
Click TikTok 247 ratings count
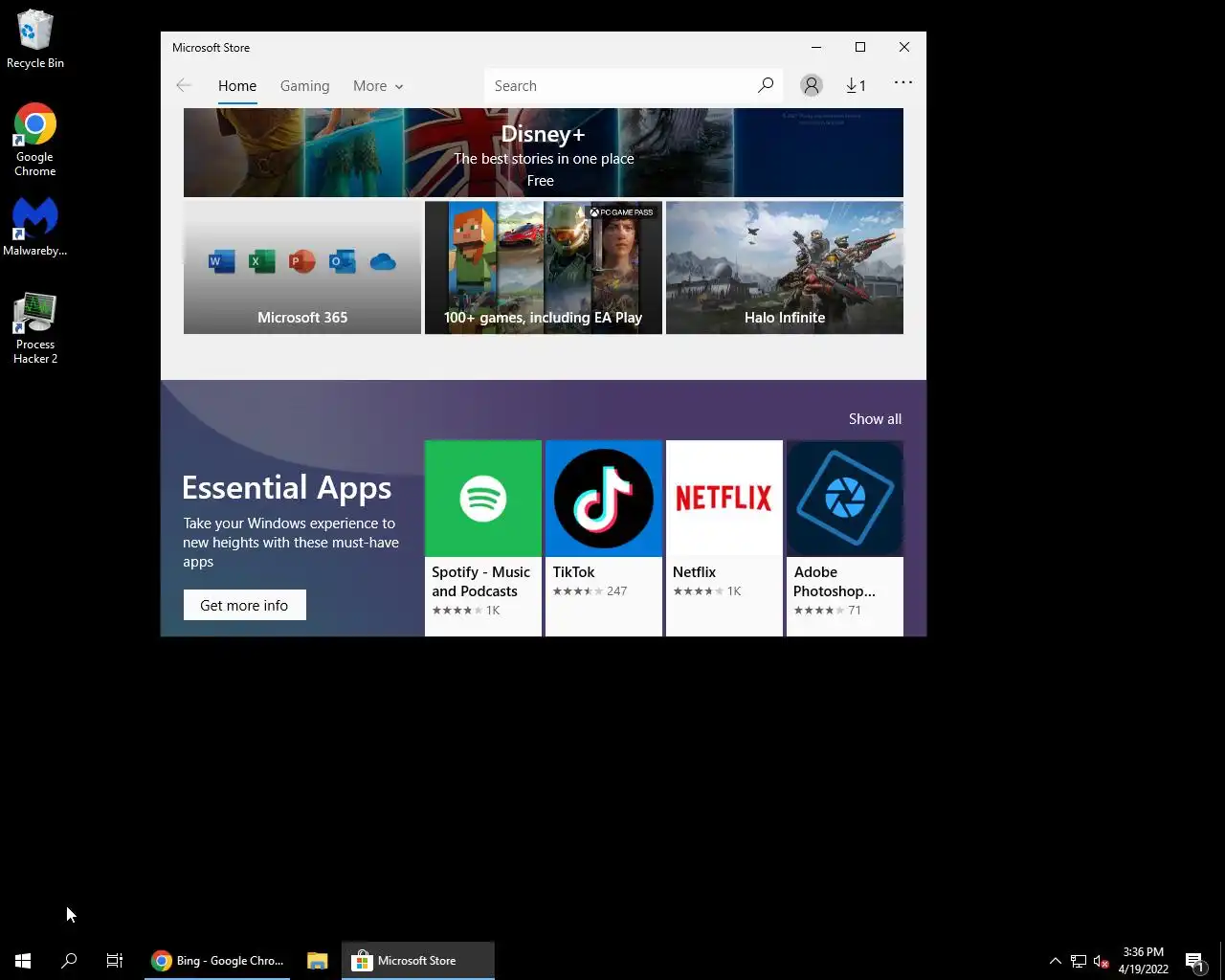point(617,591)
